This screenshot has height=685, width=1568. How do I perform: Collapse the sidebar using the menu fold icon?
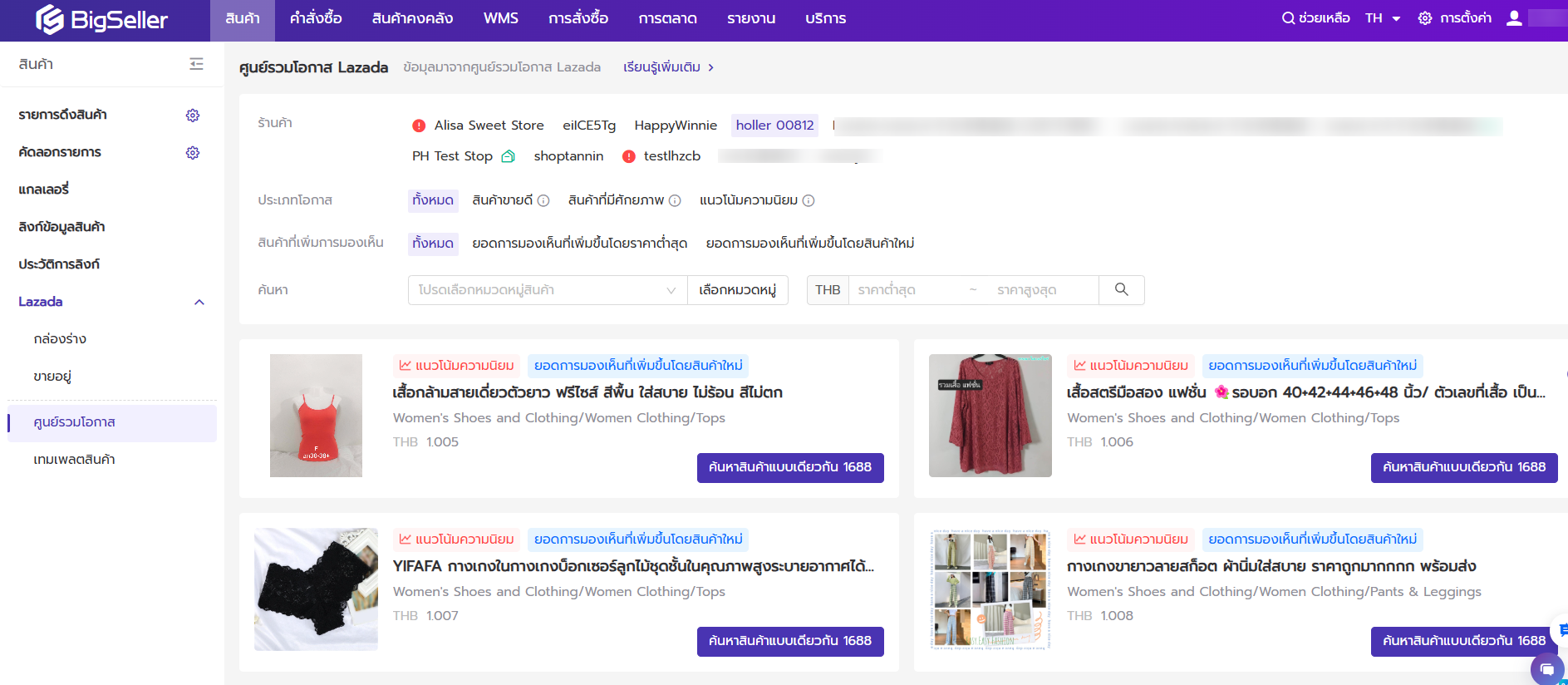click(x=196, y=64)
